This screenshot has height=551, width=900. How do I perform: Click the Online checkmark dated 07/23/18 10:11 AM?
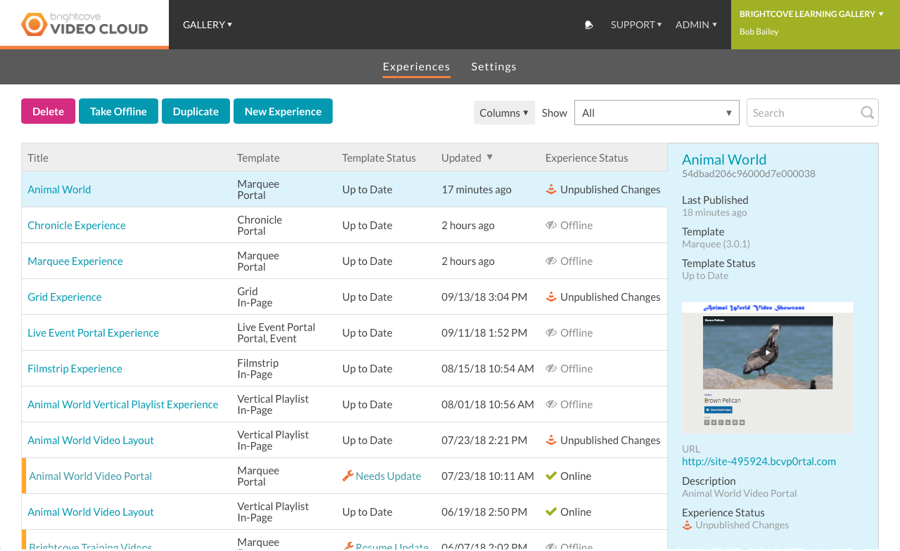tap(551, 476)
